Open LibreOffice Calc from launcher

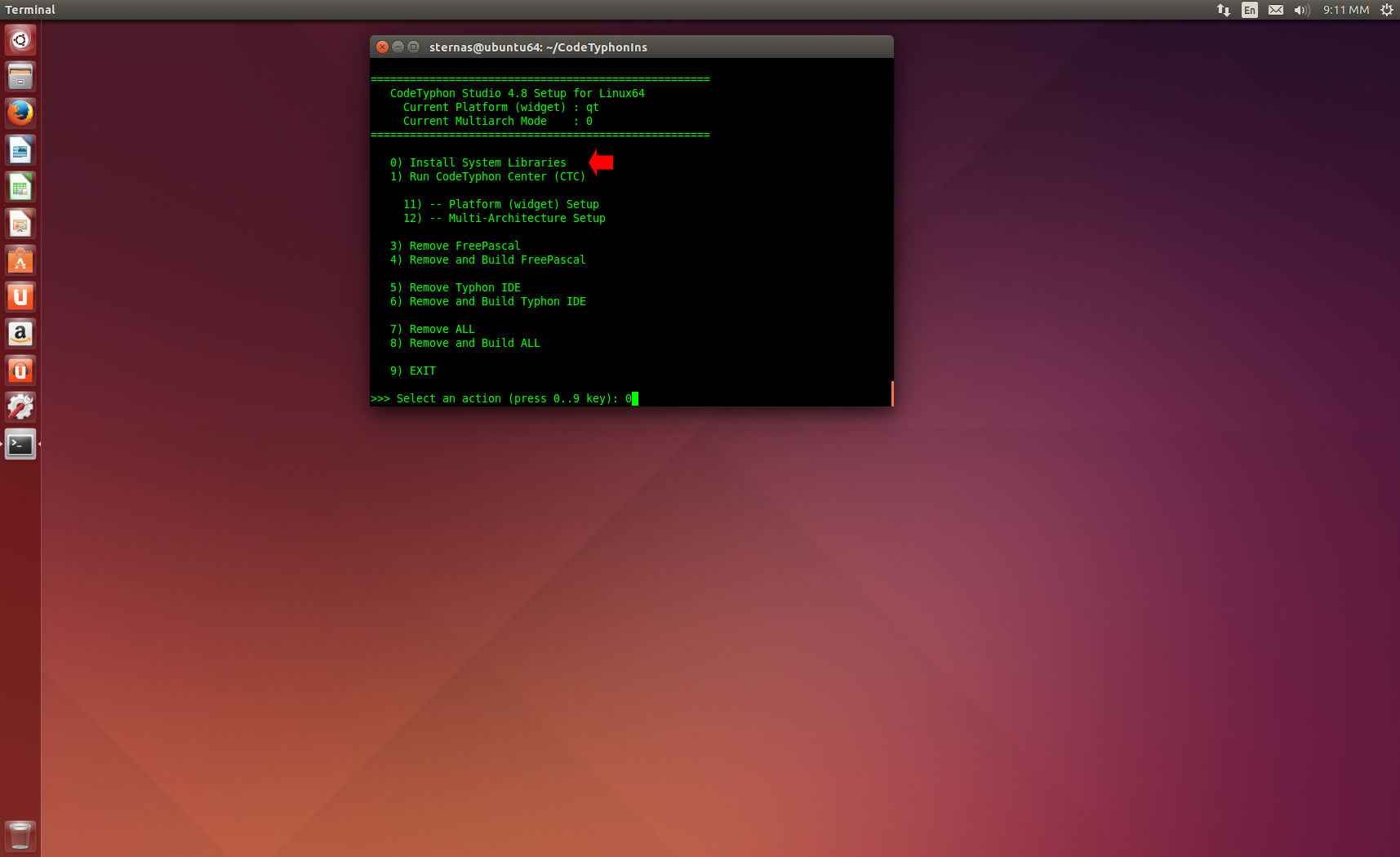pos(20,187)
